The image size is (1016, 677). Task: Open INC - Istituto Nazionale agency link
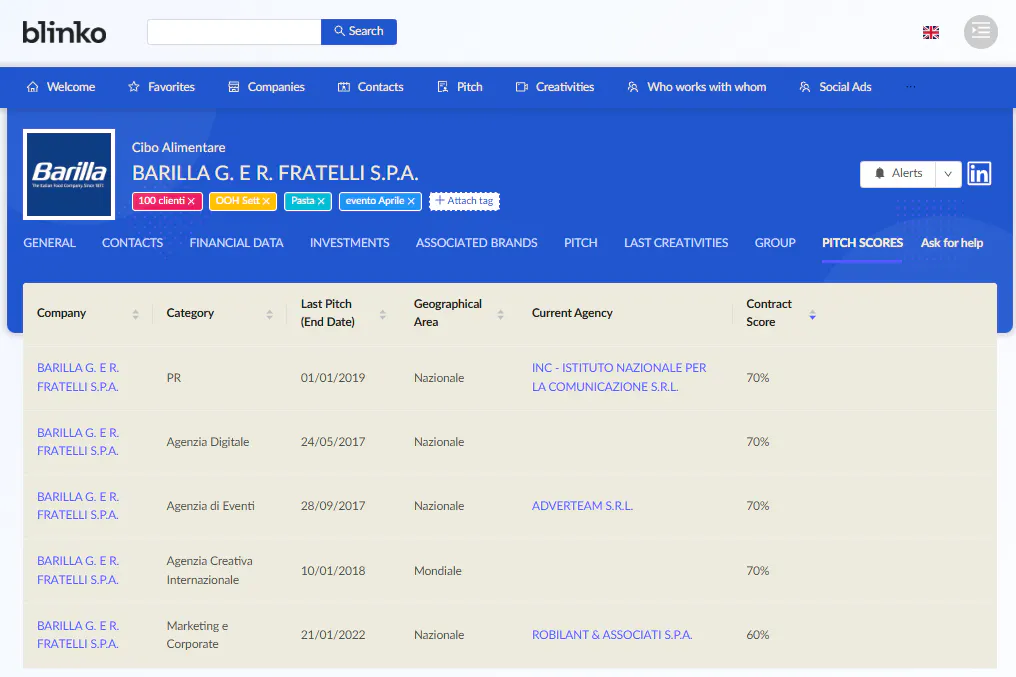(619, 377)
